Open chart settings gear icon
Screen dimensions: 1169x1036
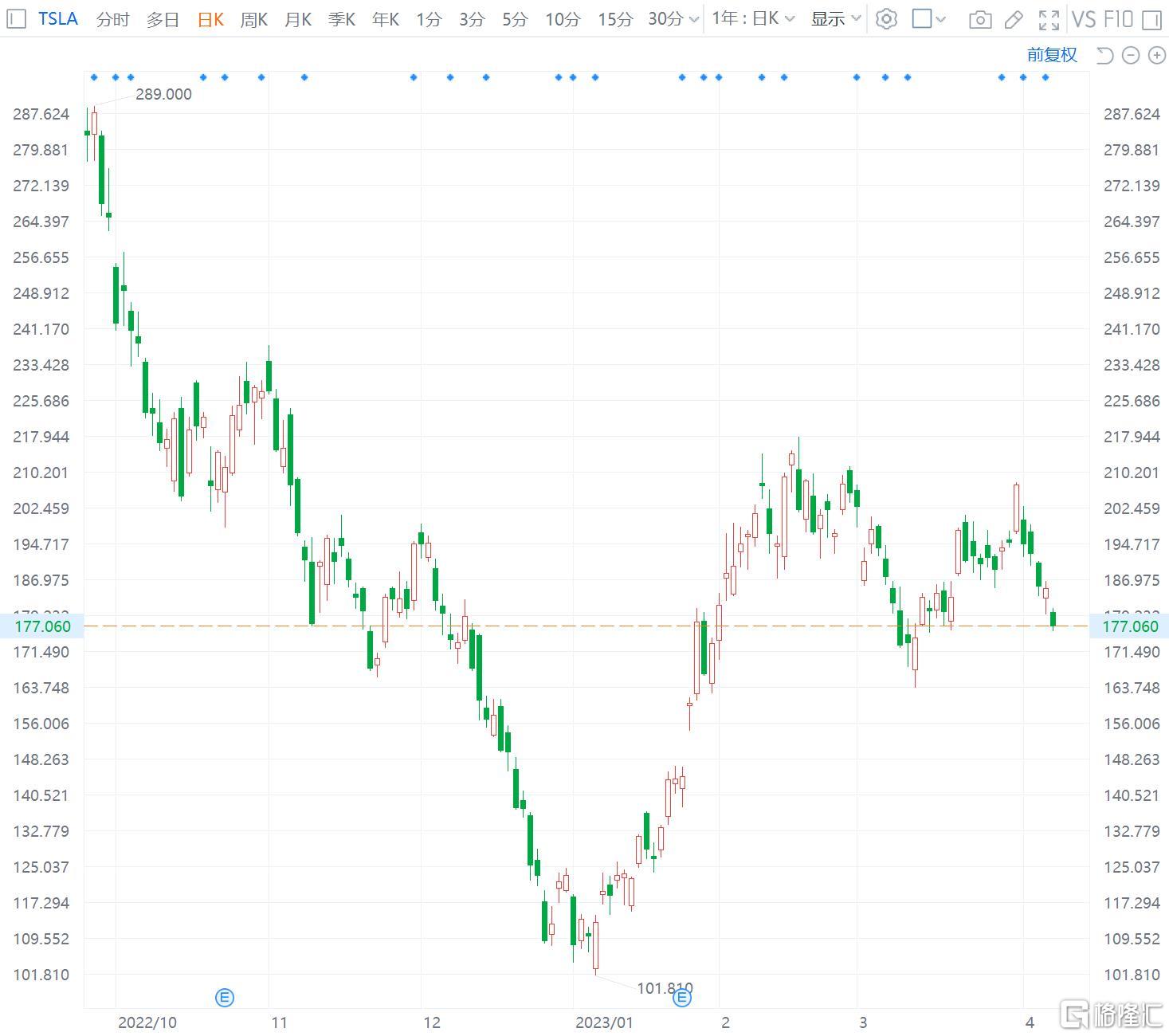pos(886,19)
